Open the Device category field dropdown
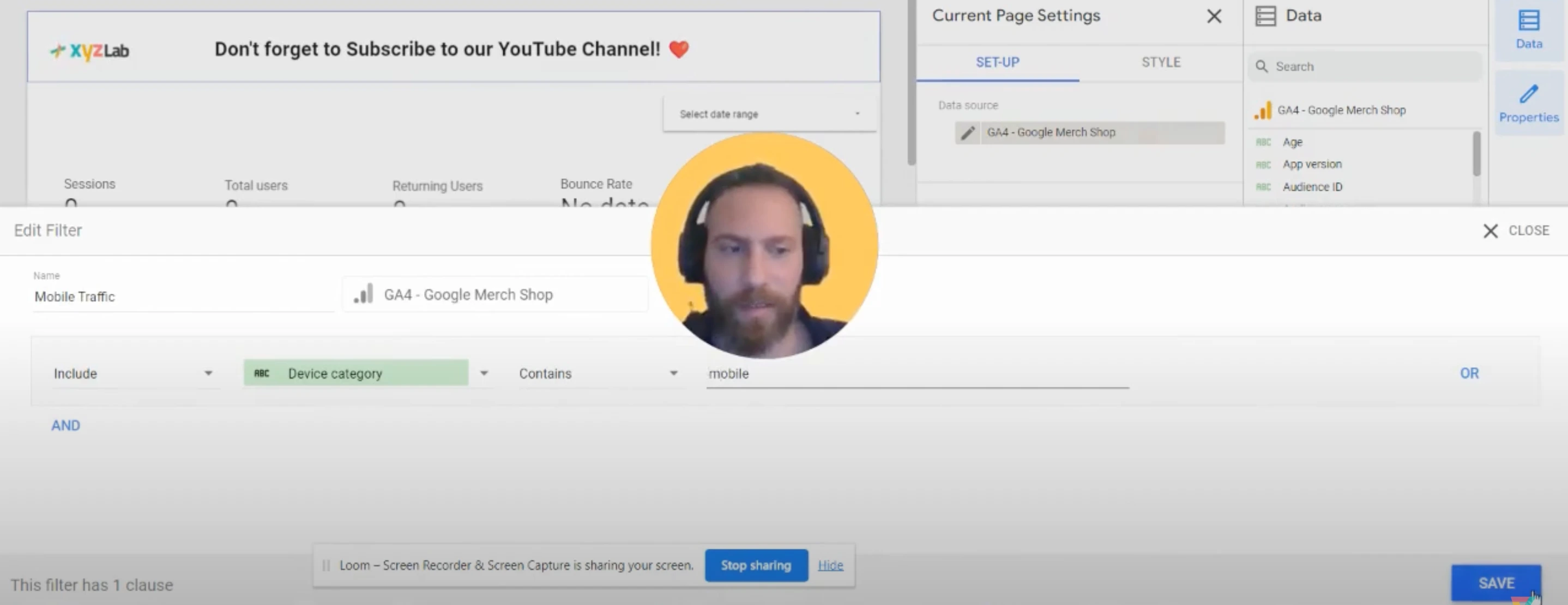The height and width of the screenshot is (605, 1568). [x=484, y=373]
